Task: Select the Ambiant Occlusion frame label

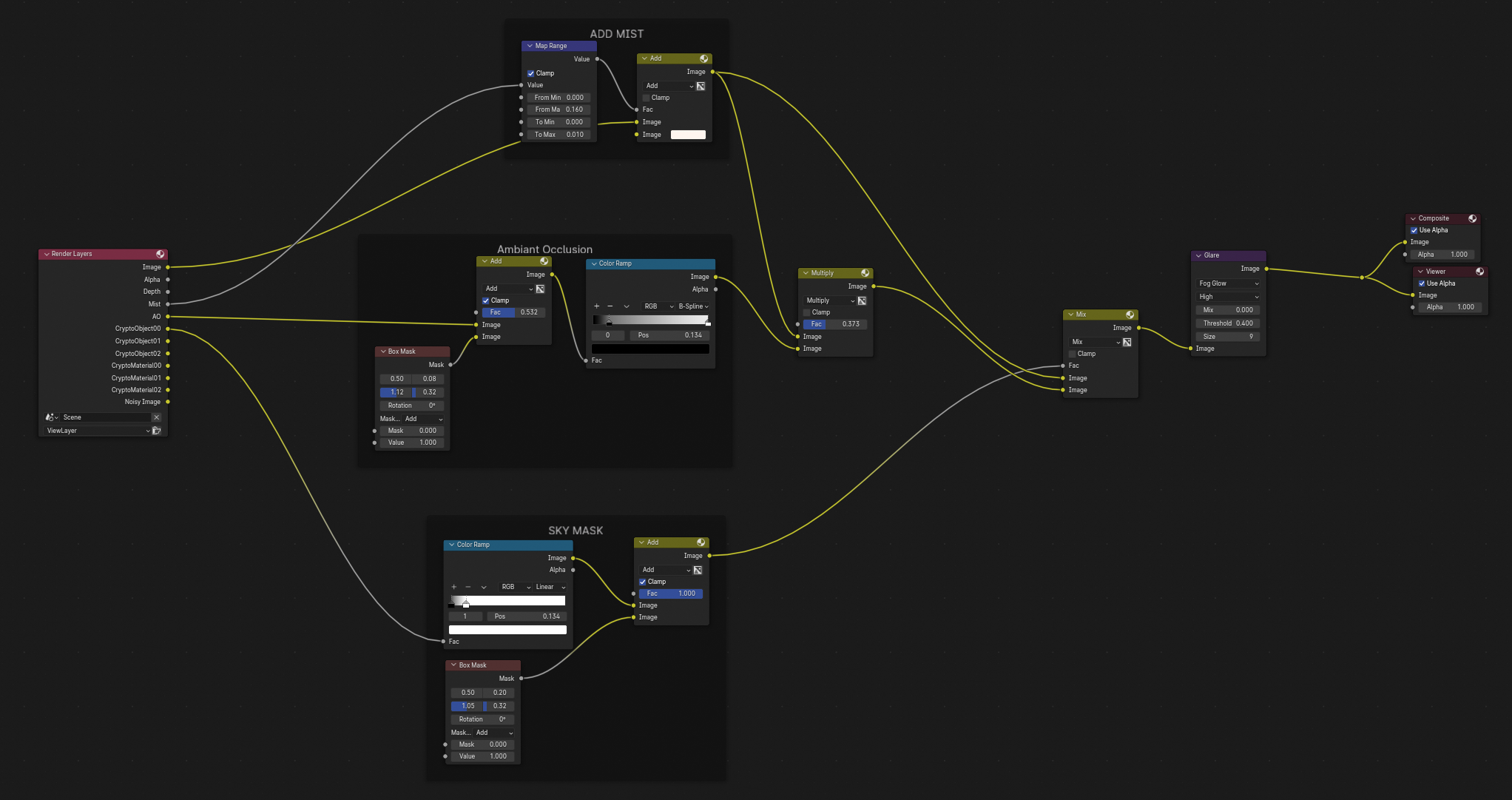Action: pyautogui.click(x=544, y=249)
